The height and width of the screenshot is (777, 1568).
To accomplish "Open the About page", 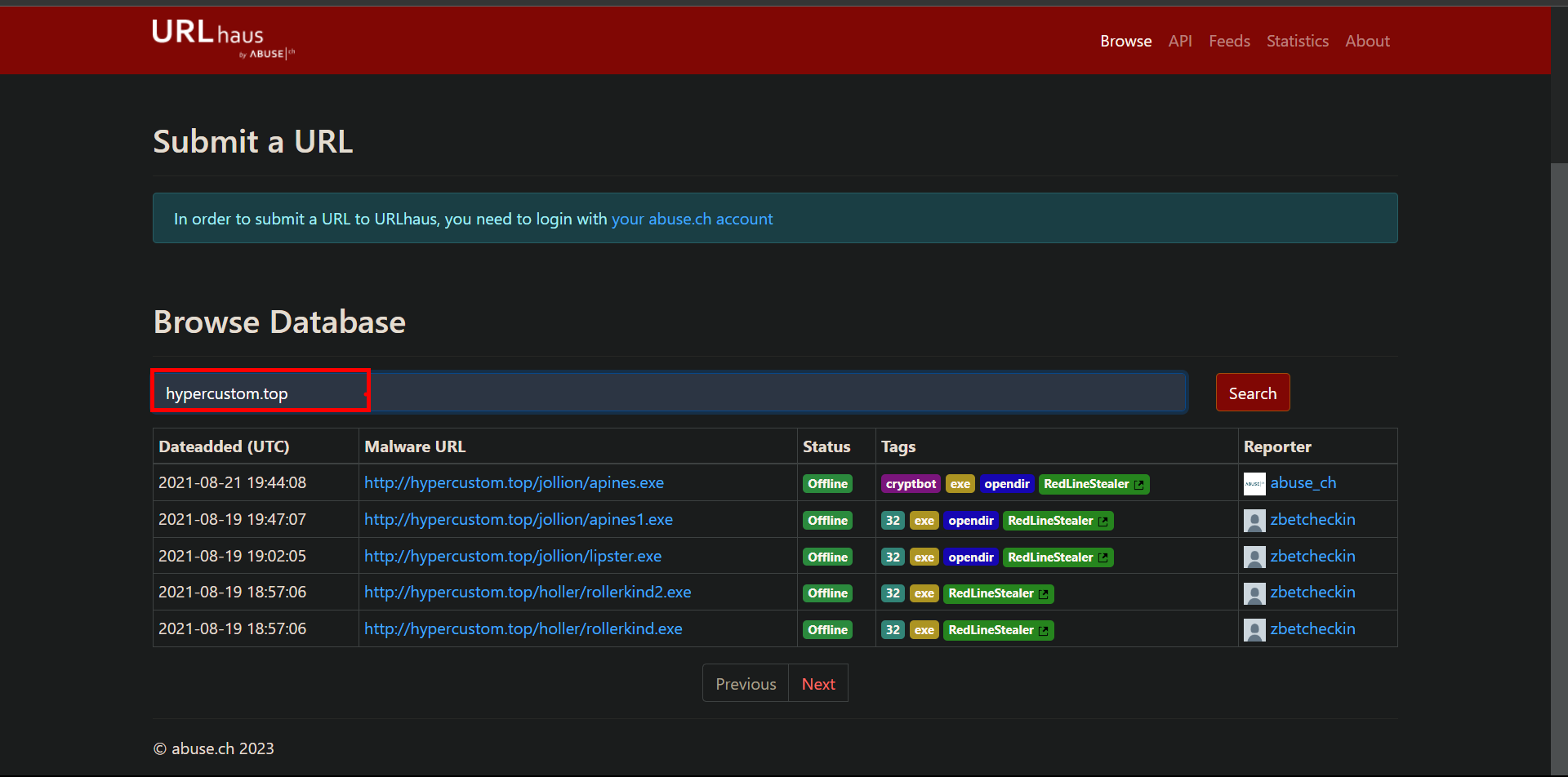I will pos(1366,41).
